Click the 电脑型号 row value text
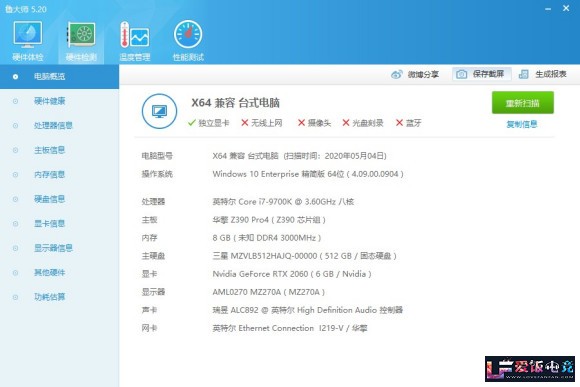Viewport: 580px width, 387px height. [300, 156]
